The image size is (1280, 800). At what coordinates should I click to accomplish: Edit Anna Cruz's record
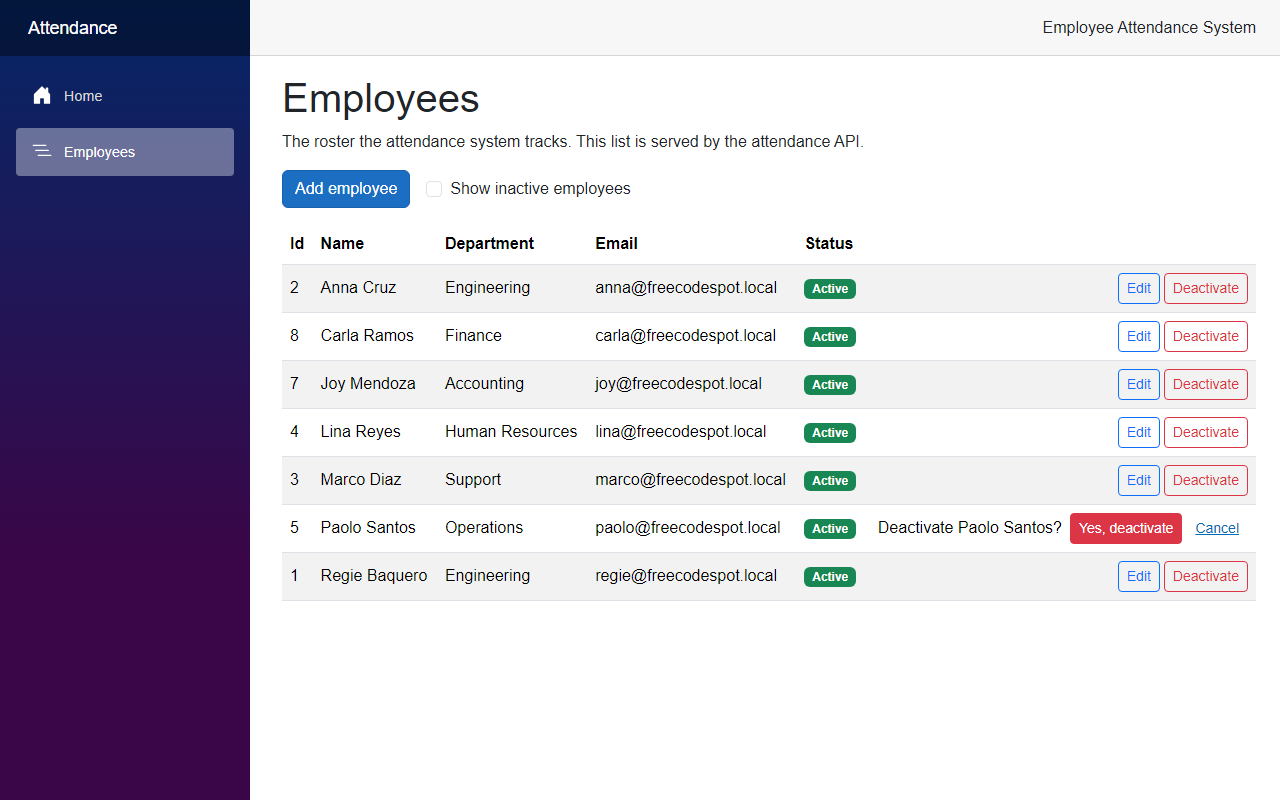point(1139,288)
